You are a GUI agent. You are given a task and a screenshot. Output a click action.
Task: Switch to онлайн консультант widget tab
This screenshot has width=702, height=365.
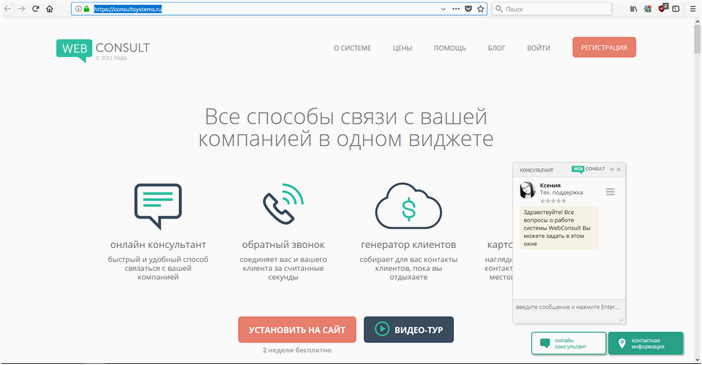(x=569, y=344)
